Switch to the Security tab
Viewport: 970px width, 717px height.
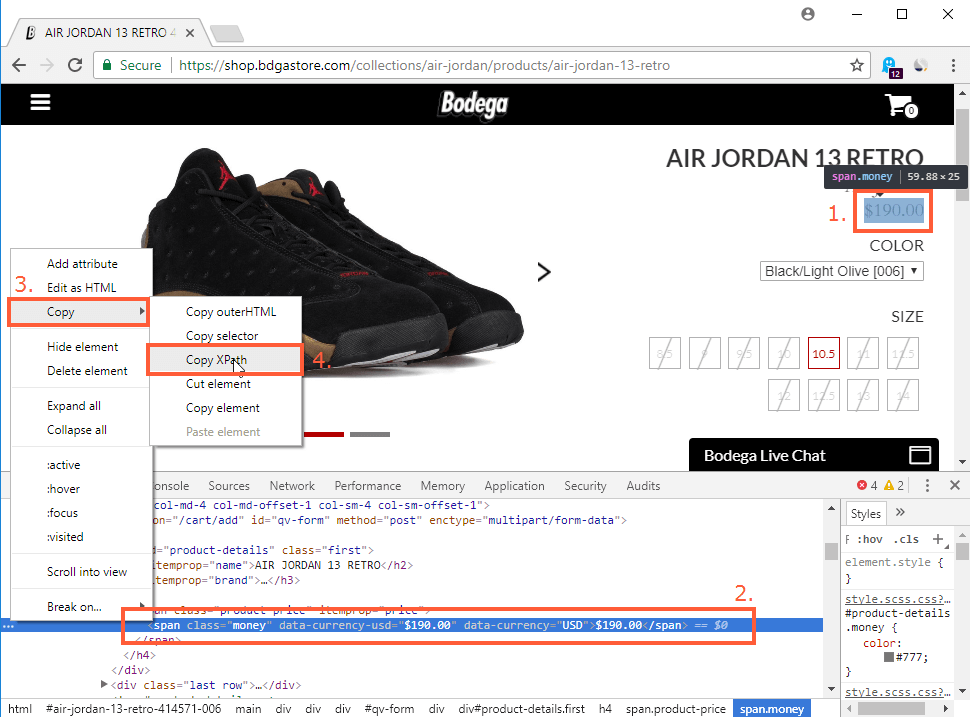(585, 486)
